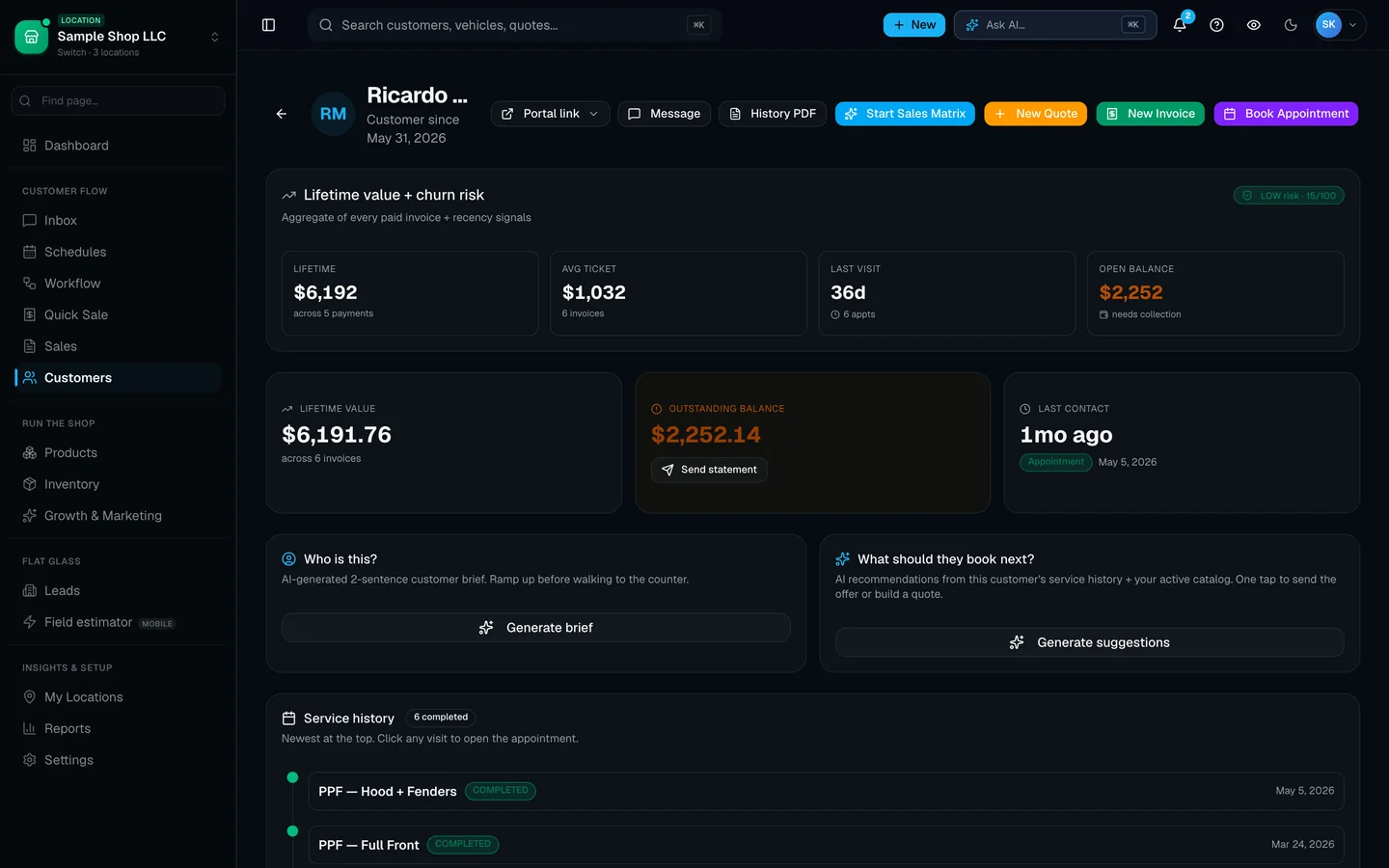Switch location via Sample Shop LLC selector
Viewport: 1389px width, 868px height.
pos(118,37)
